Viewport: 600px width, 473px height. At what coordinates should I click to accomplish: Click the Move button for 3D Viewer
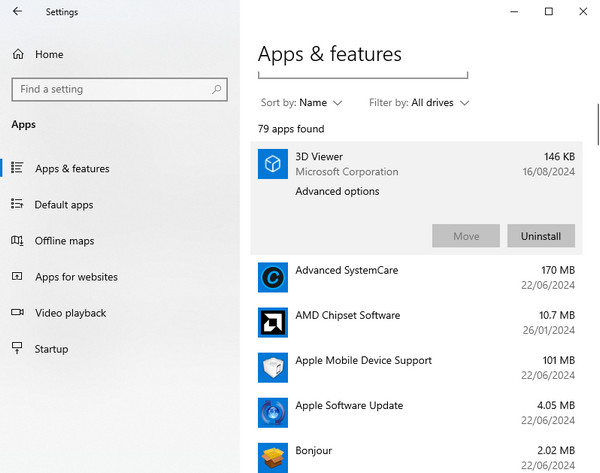point(466,236)
